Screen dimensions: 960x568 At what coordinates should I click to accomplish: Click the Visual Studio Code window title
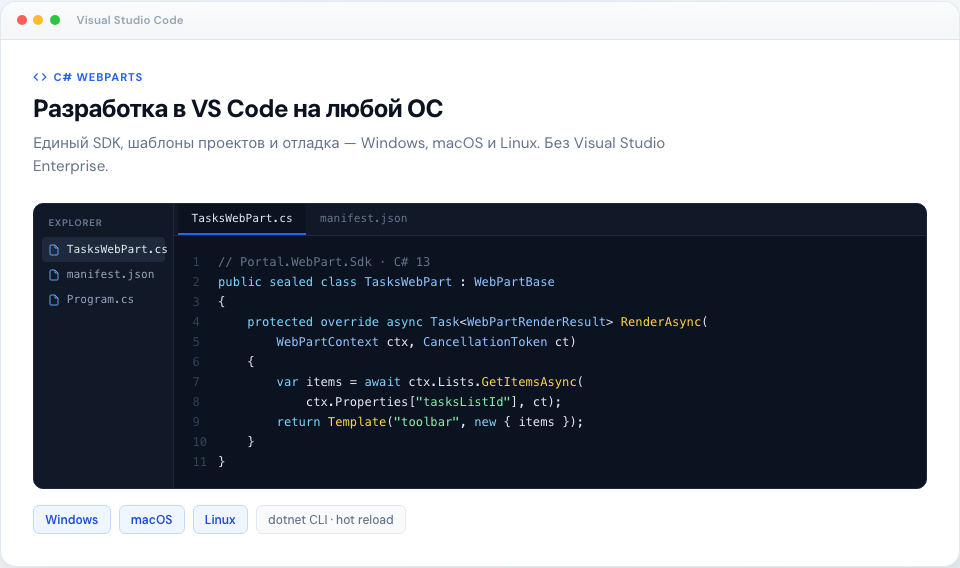pos(130,20)
